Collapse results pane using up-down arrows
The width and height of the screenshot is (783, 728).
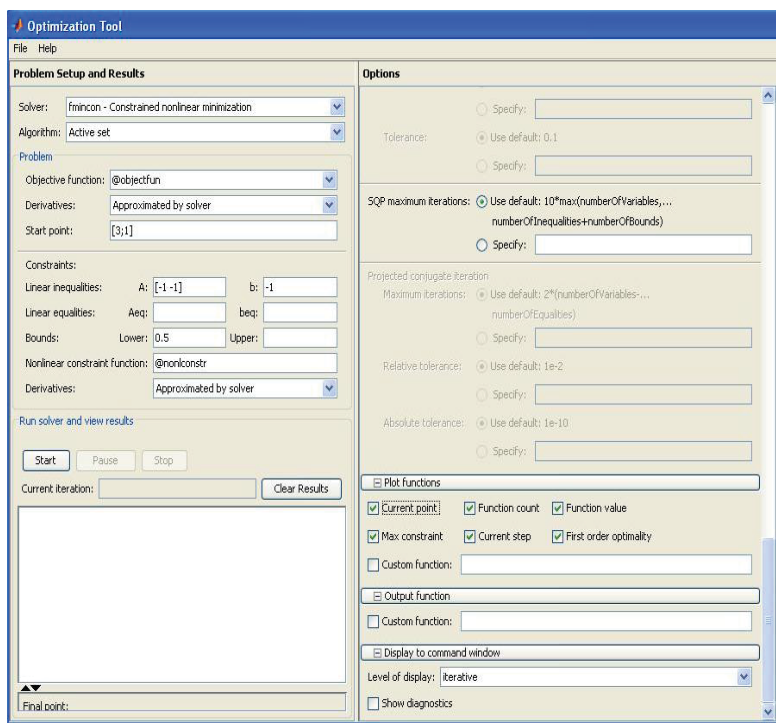point(31,688)
